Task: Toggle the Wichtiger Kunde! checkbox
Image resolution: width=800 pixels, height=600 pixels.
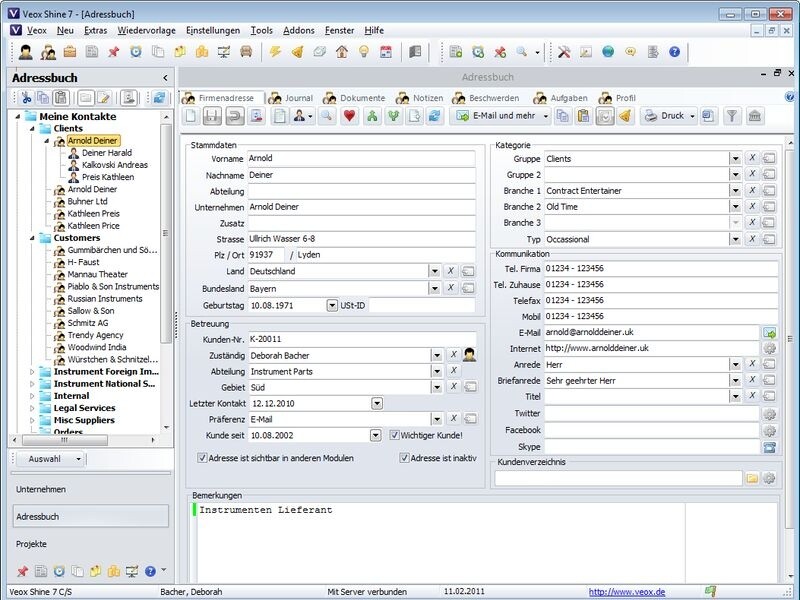Action: coord(393,435)
